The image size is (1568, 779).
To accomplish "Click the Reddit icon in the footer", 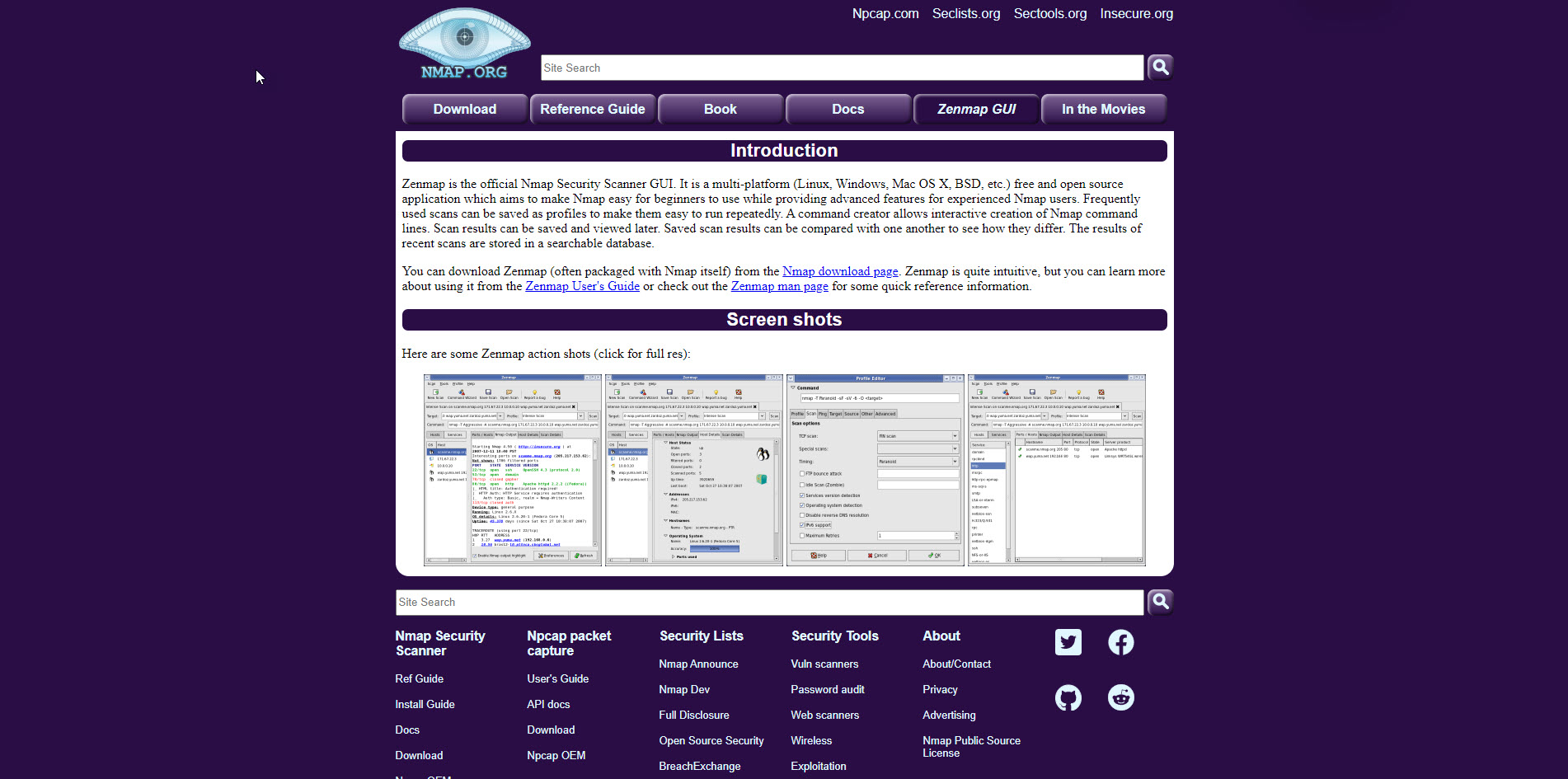I will pos(1121,697).
